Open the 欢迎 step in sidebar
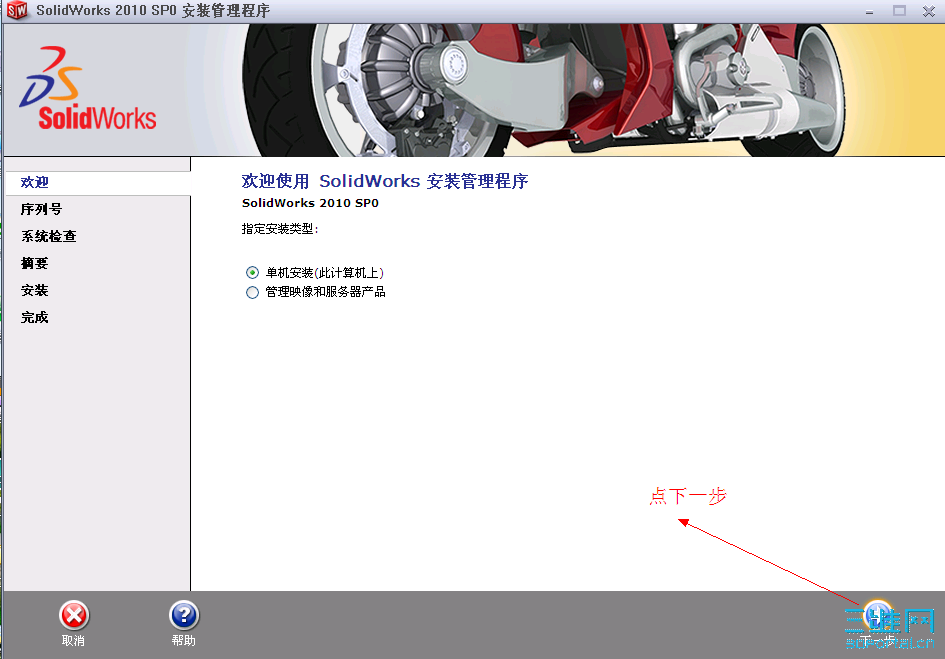Viewport: 945px width, 659px height. pyautogui.click(x=98, y=183)
